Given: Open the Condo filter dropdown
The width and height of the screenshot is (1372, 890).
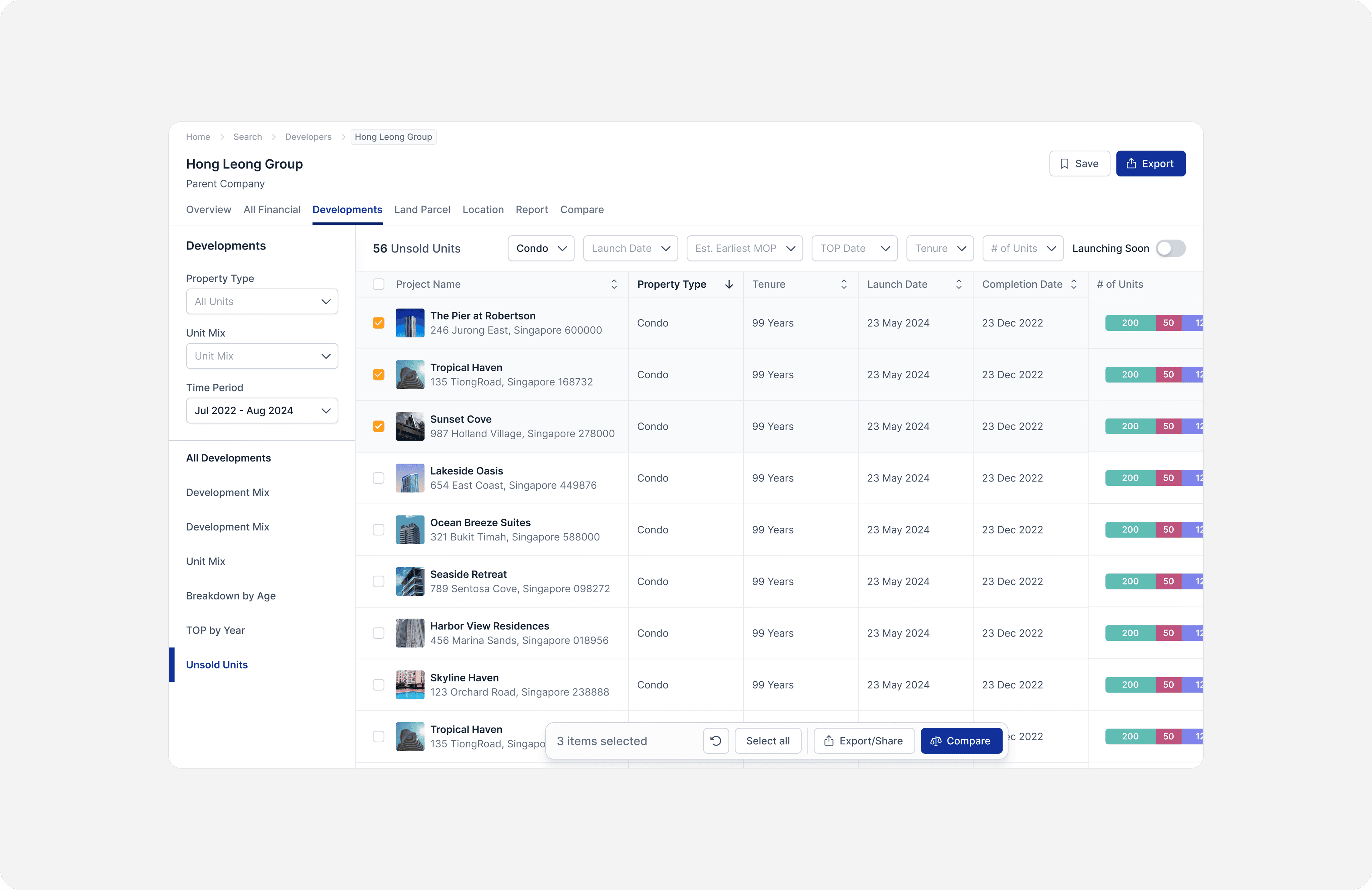Looking at the screenshot, I should click(x=541, y=248).
